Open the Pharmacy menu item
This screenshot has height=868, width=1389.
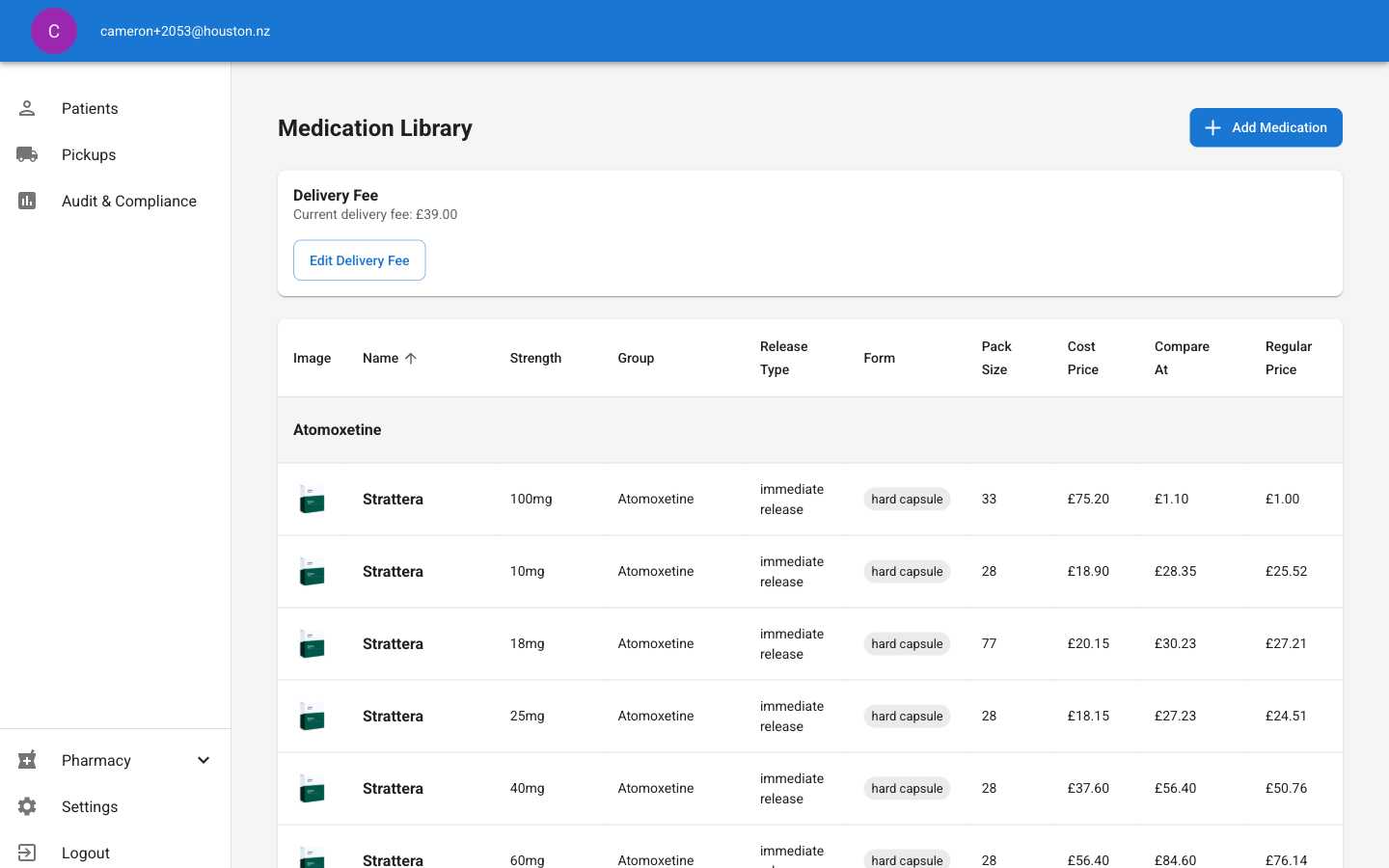(116, 760)
